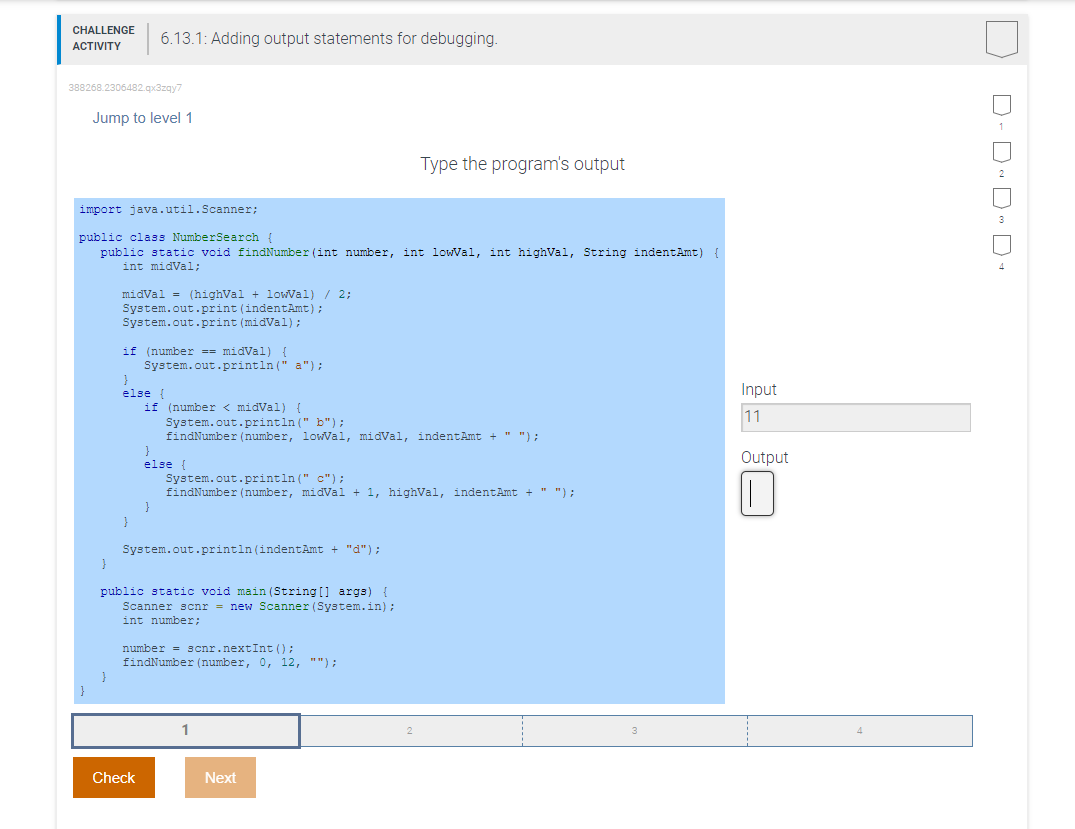Click the level 1 progress badge
Screen dimensions: 1075x829
coord(1001,106)
